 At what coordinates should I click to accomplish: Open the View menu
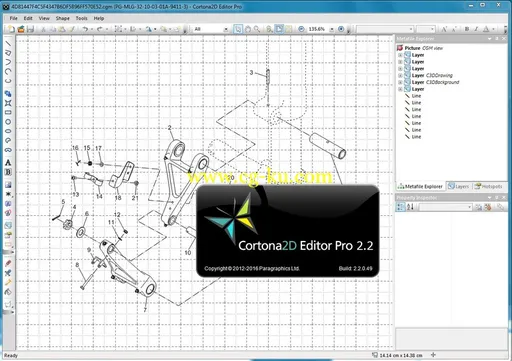coord(44,18)
